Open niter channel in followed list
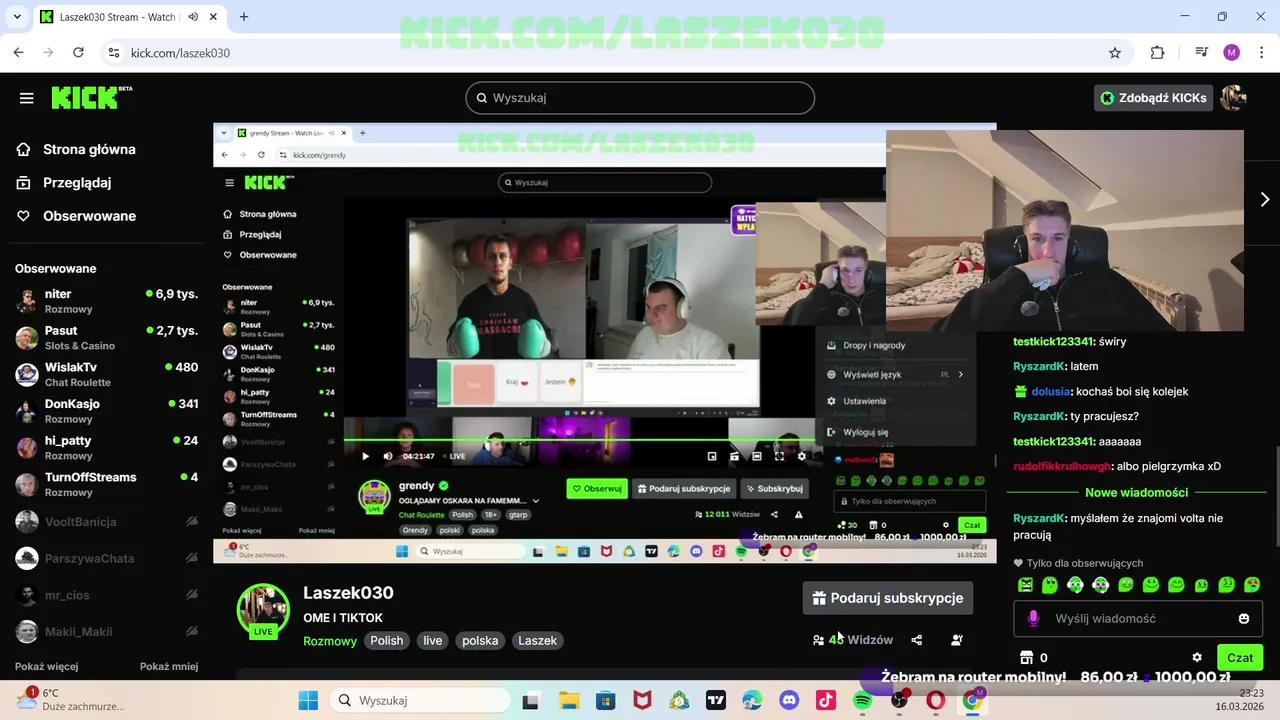This screenshot has width=1280, height=720. click(105, 301)
